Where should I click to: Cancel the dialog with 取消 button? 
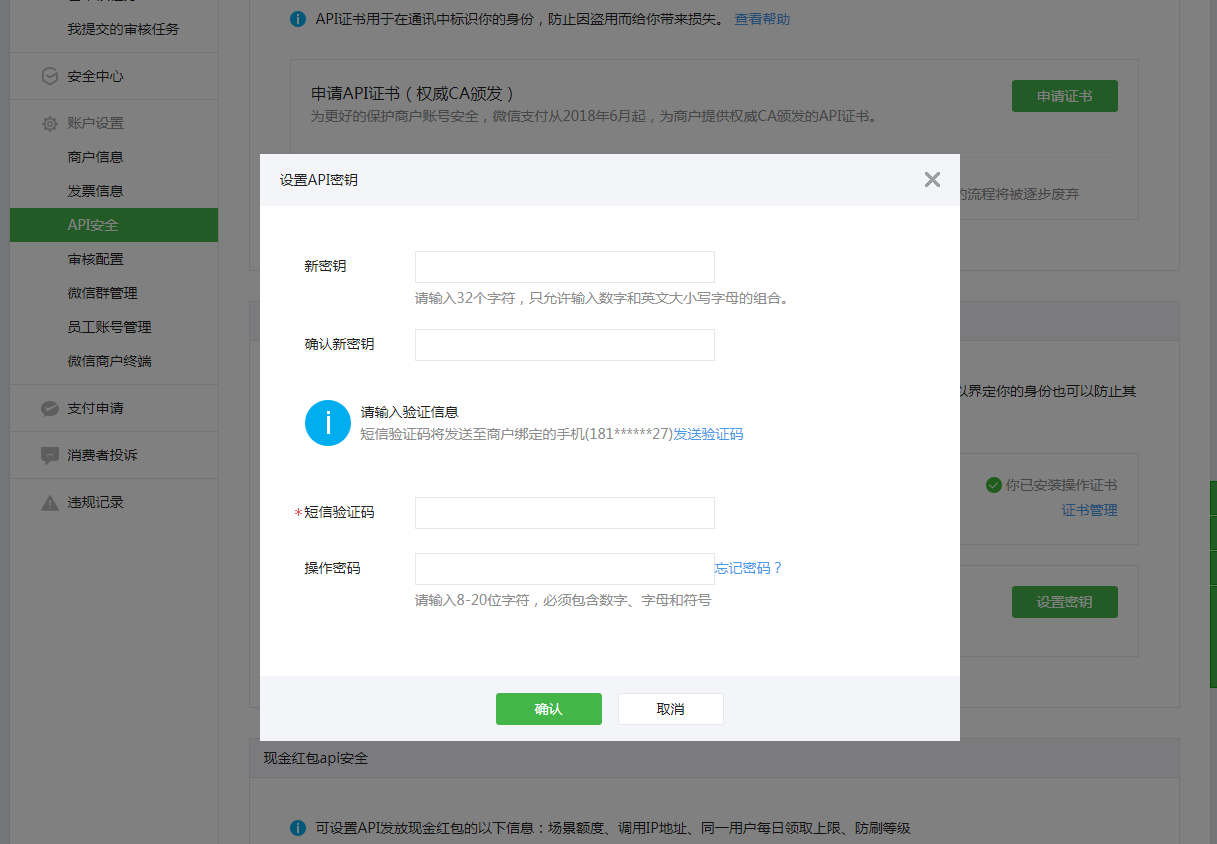(x=671, y=709)
